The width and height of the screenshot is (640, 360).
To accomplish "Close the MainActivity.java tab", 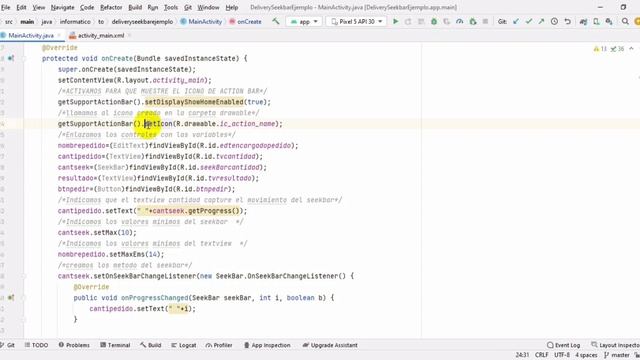I will 59,36.
